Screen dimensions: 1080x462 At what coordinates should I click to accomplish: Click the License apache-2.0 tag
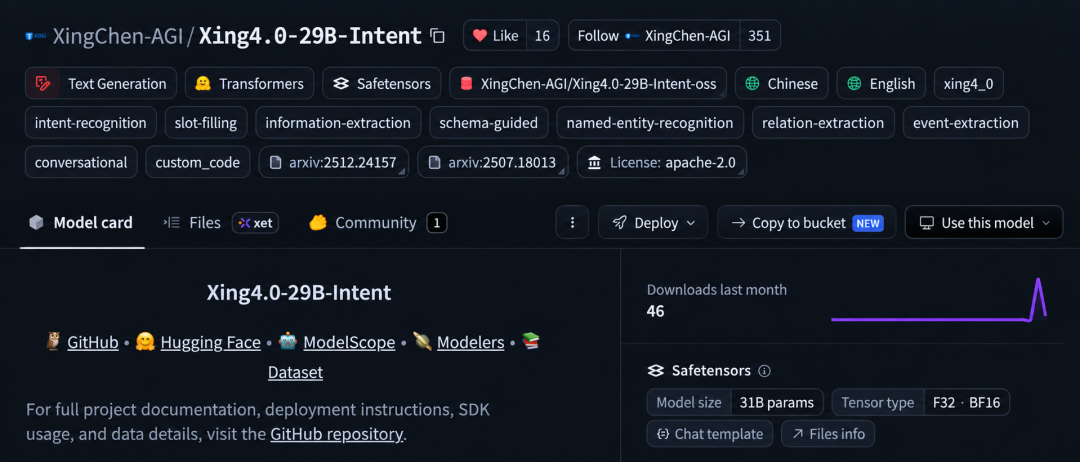661,162
